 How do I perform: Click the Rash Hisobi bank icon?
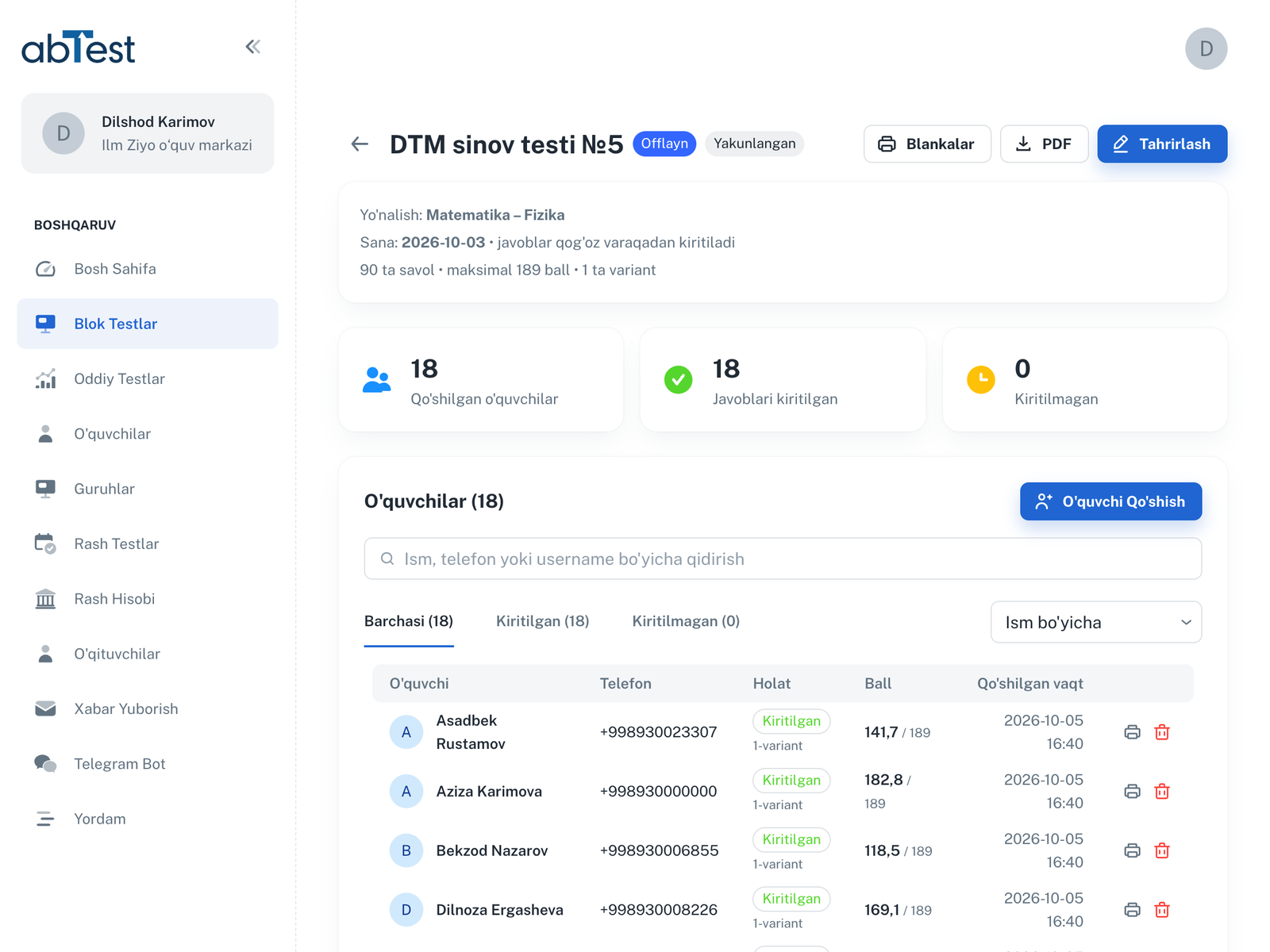point(45,599)
